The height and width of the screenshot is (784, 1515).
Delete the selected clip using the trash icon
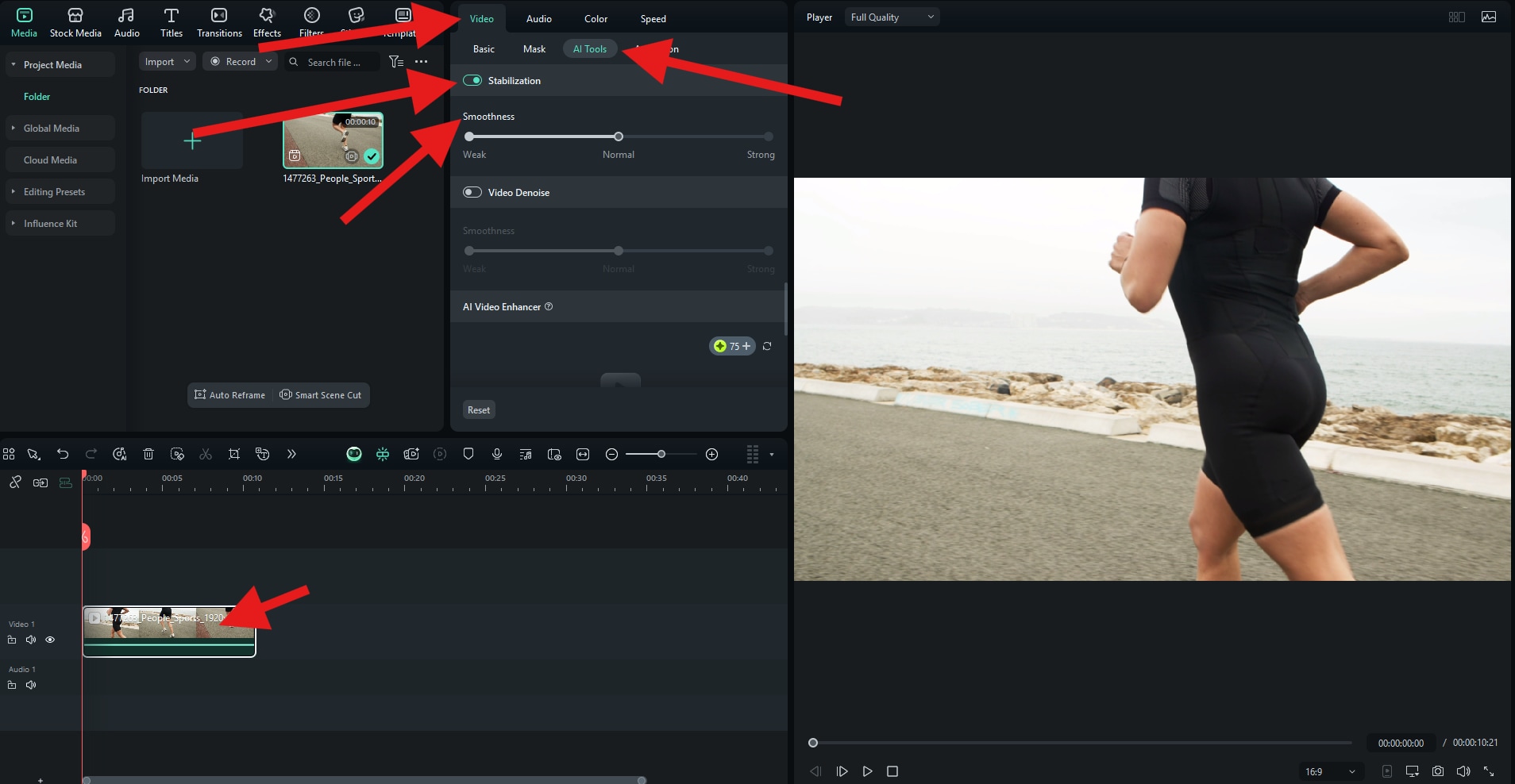point(148,454)
